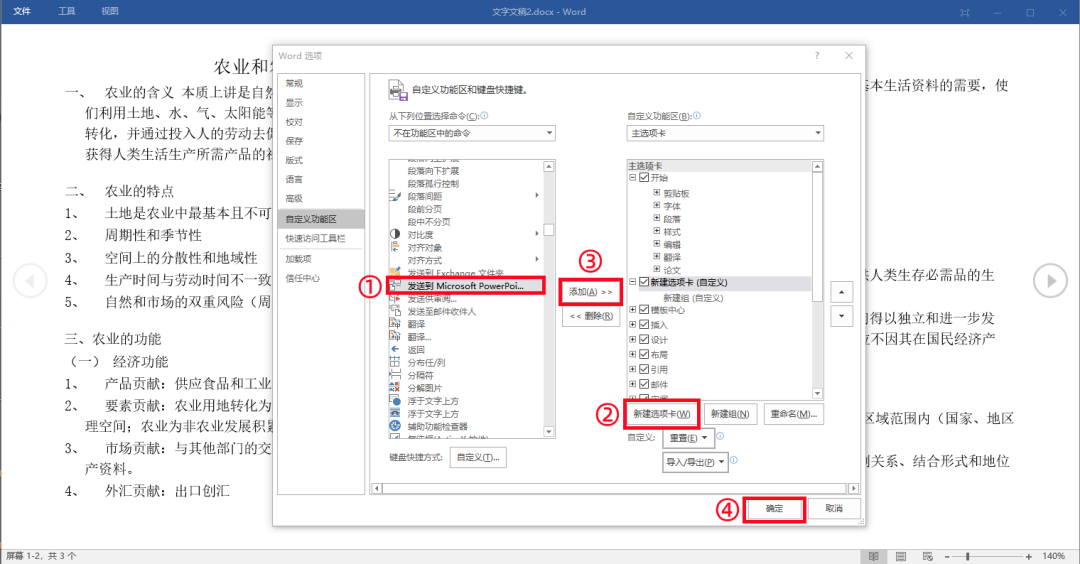Image resolution: width=1080 pixels, height=564 pixels.
Task: Go to next screen with right arrow
Action: [x=1050, y=280]
